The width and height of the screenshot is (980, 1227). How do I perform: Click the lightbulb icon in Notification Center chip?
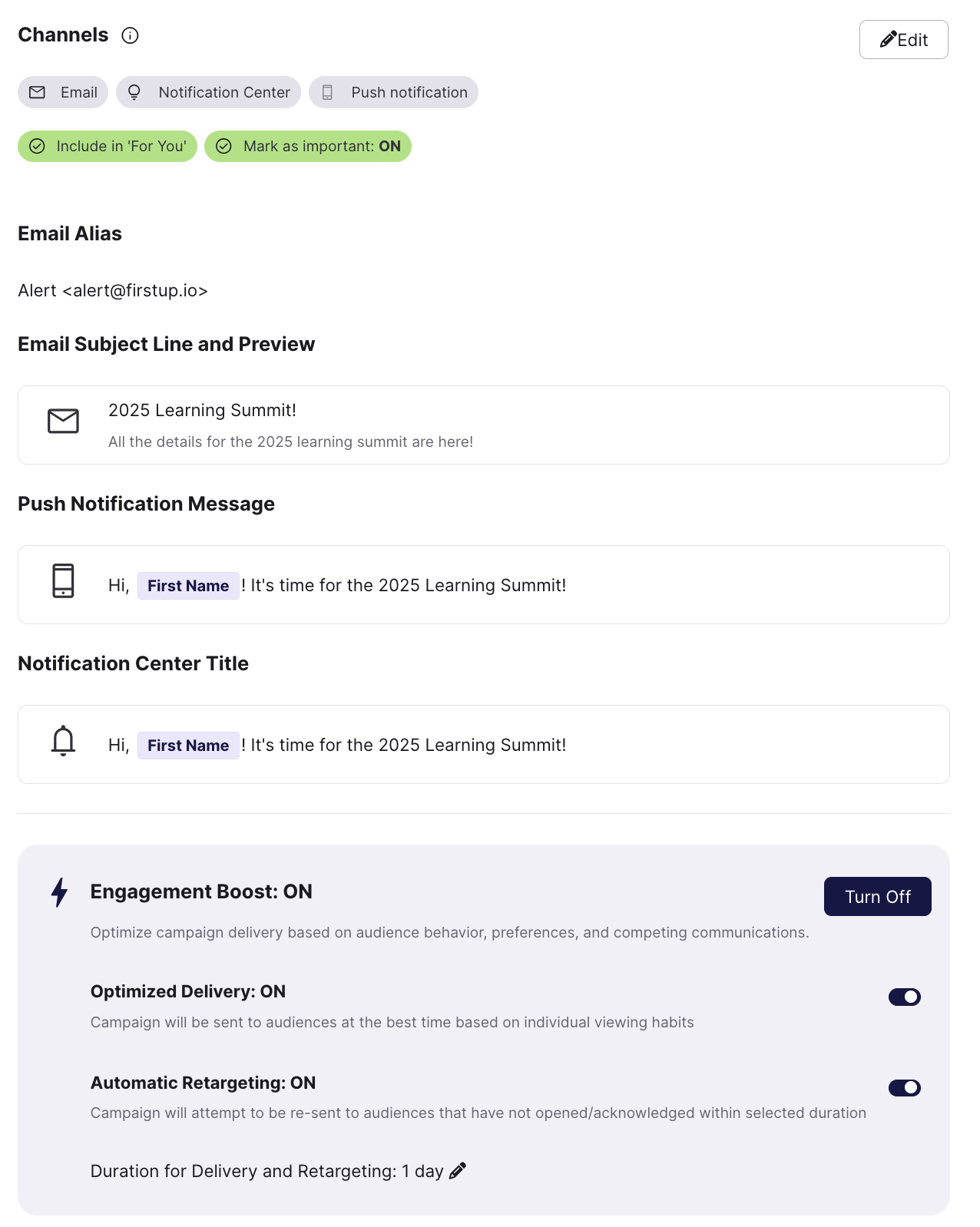[134, 92]
